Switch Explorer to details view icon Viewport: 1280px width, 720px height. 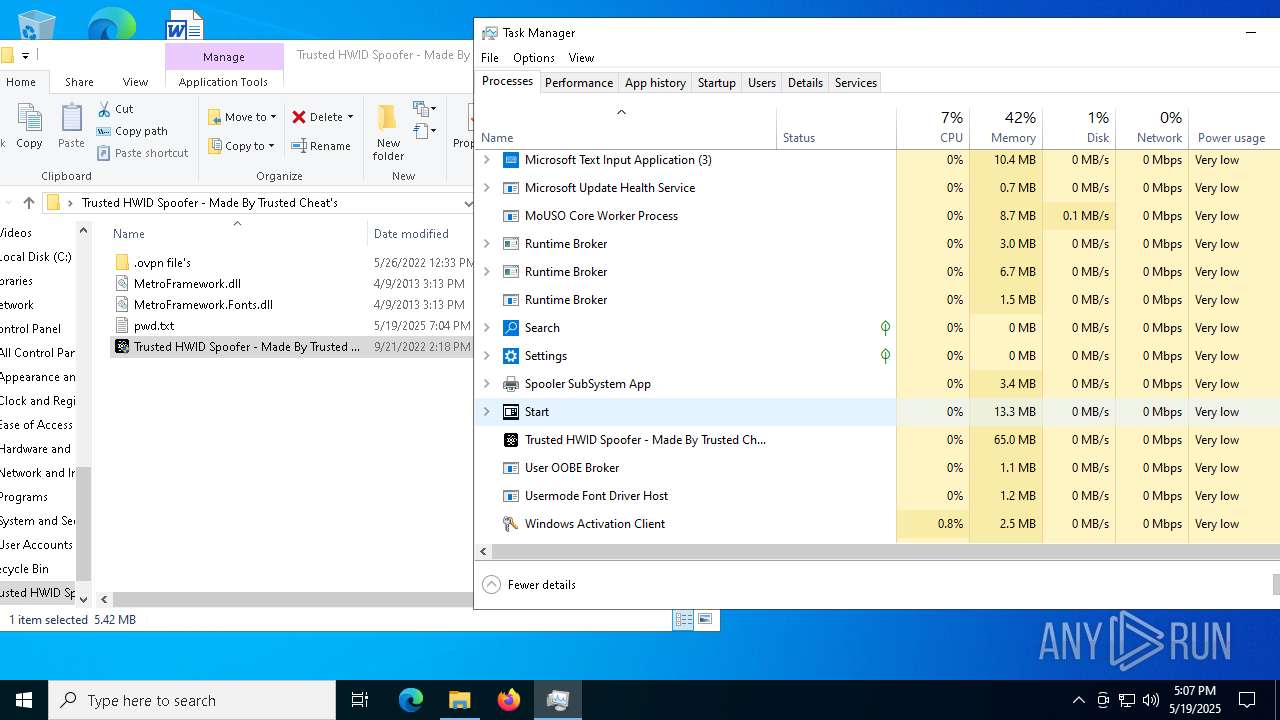pos(684,620)
